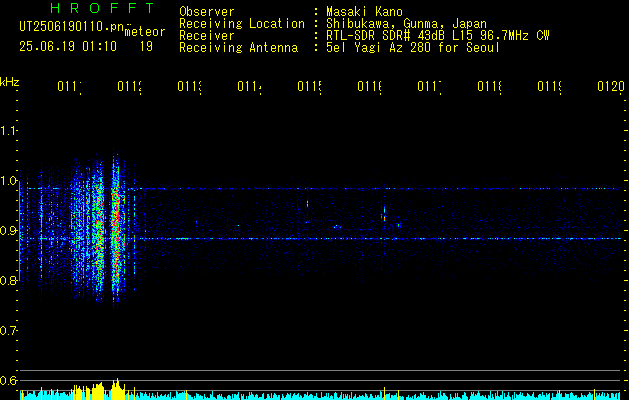Click the 0120 time marker
The height and width of the screenshot is (400, 629).
point(611,86)
